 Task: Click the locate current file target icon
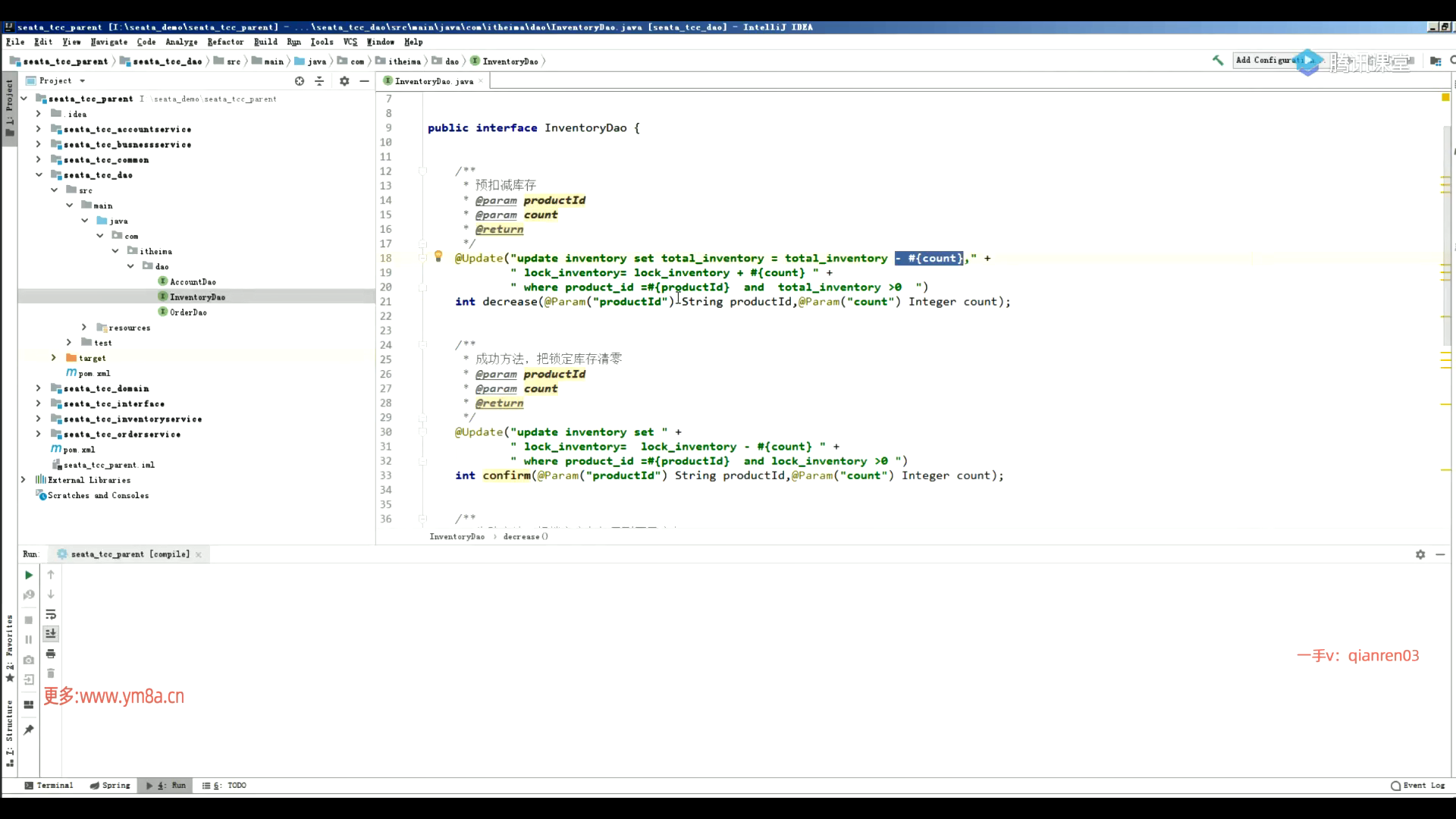point(300,81)
